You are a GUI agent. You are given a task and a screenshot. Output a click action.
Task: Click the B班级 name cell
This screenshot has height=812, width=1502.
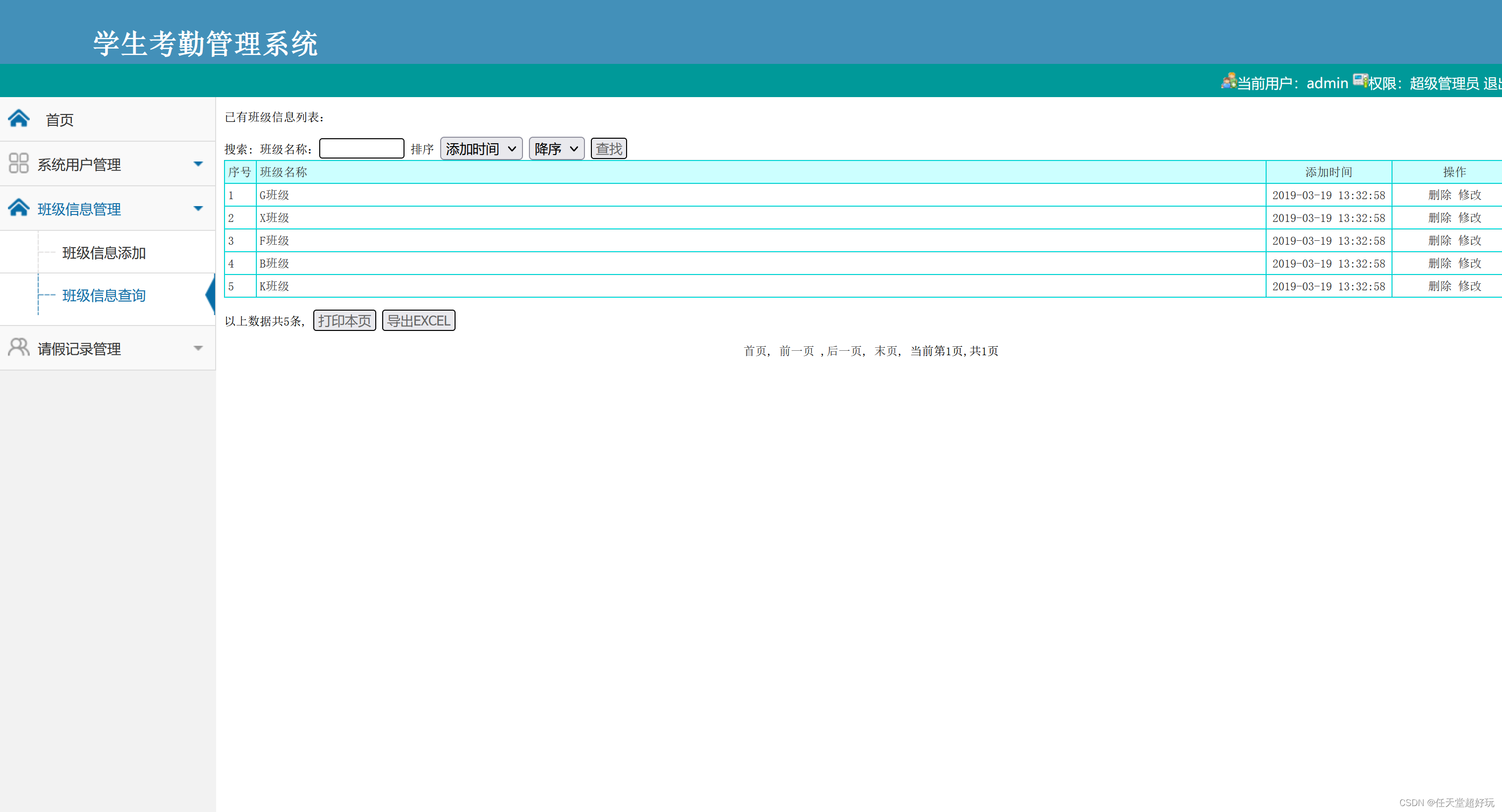tap(761, 263)
